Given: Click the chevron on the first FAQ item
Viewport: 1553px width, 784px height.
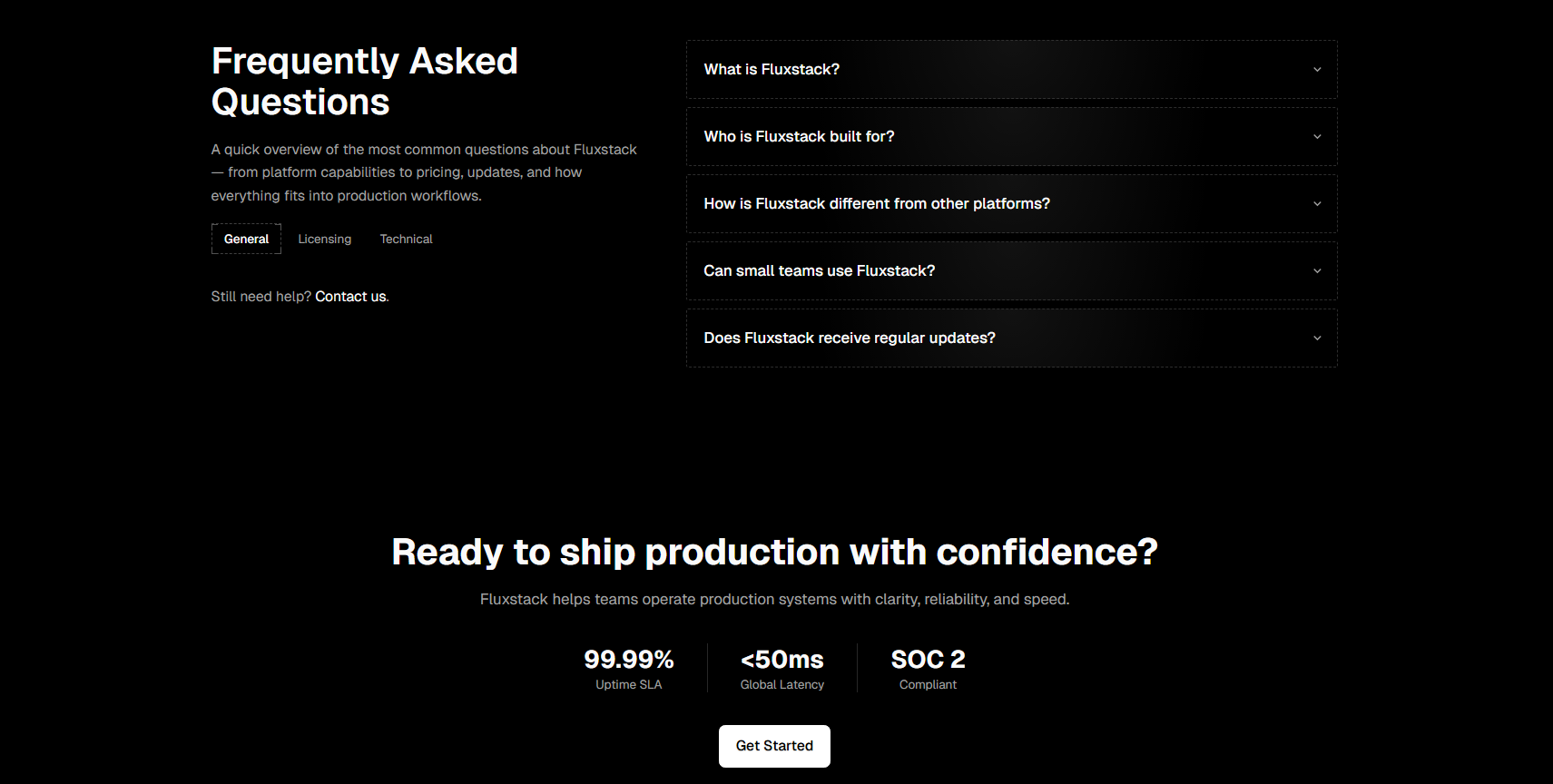Looking at the screenshot, I should pos(1317,69).
